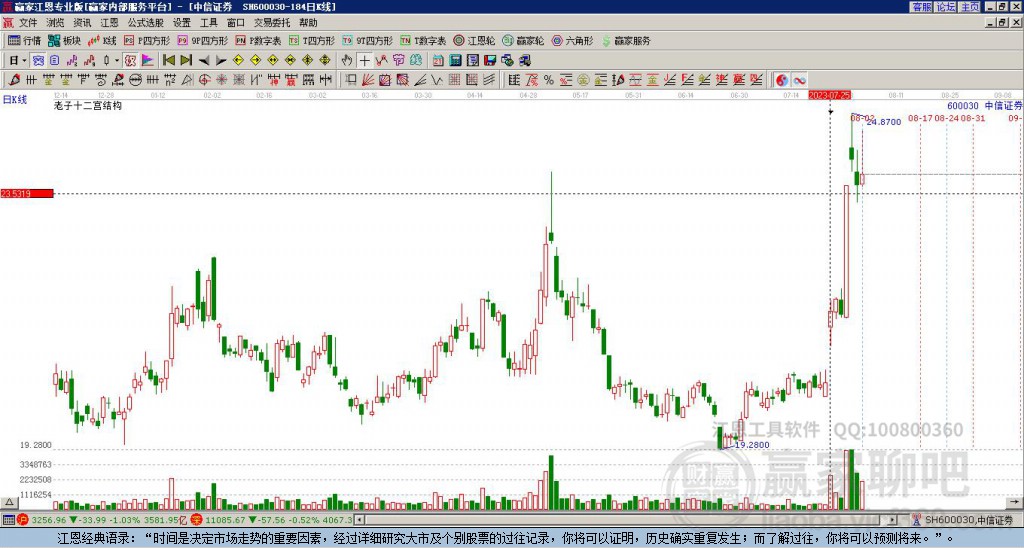Jump to first bar icon

(x=168, y=61)
